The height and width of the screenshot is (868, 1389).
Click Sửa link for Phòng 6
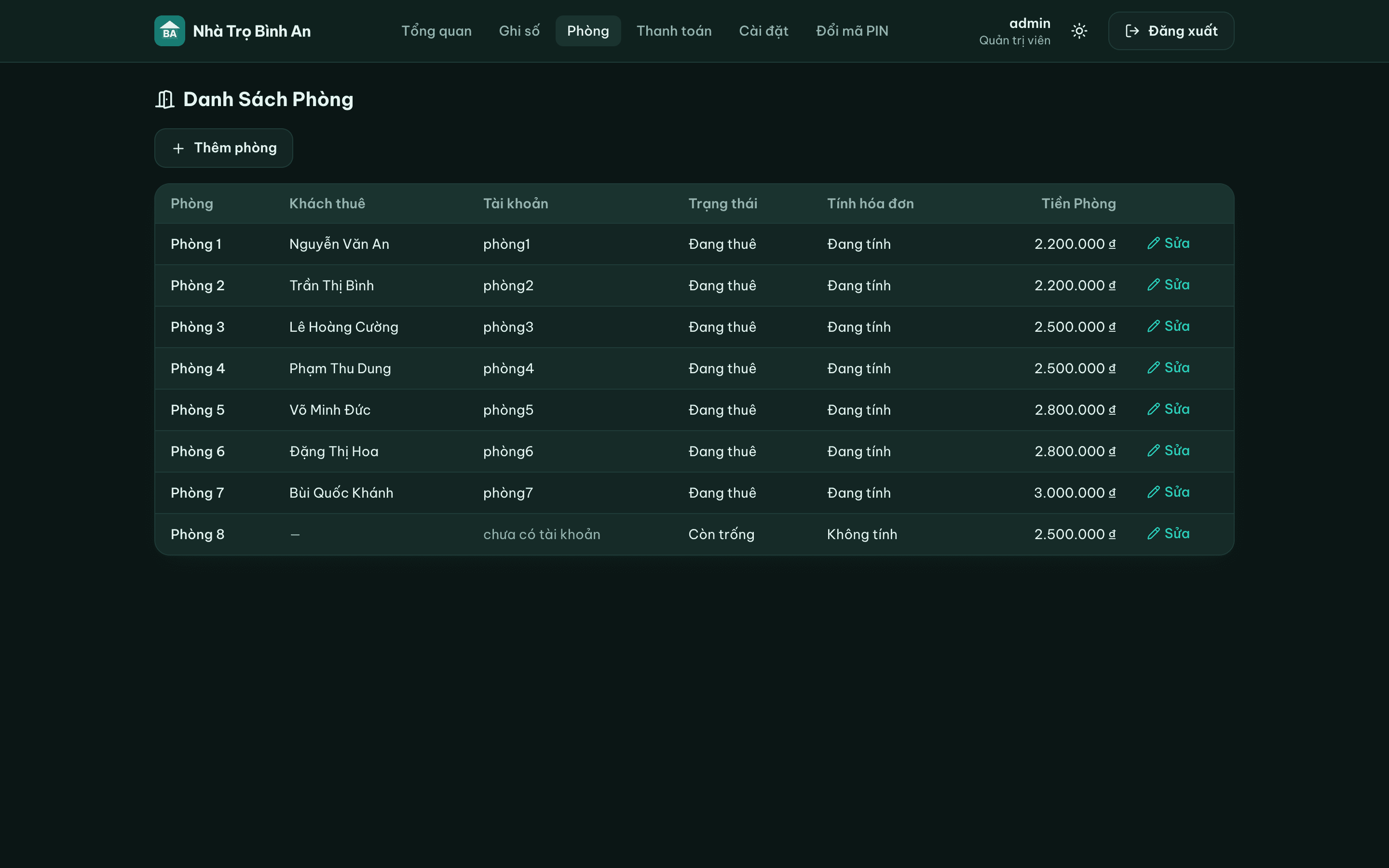coord(1168,451)
